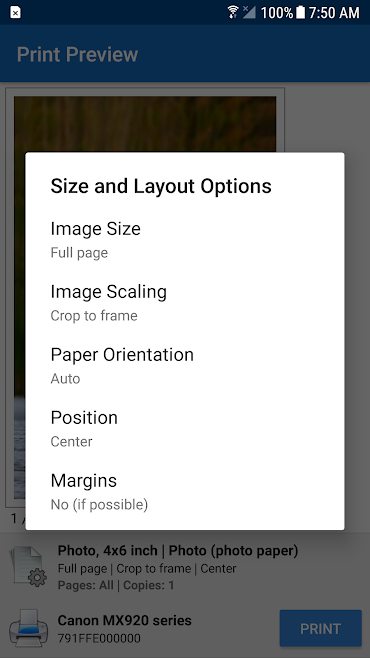Tap the Photo, 4x6 inch paper settings row
The height and width of the screenshot is (658, 370).
178,567
